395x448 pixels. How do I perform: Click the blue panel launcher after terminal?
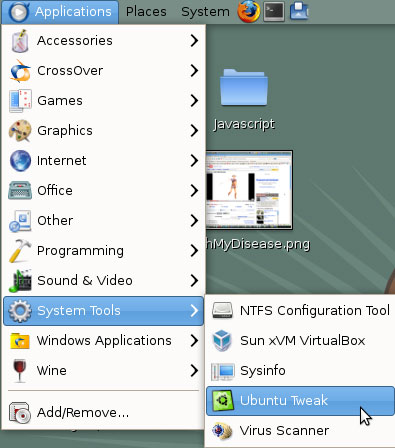(x=299, y=11)
